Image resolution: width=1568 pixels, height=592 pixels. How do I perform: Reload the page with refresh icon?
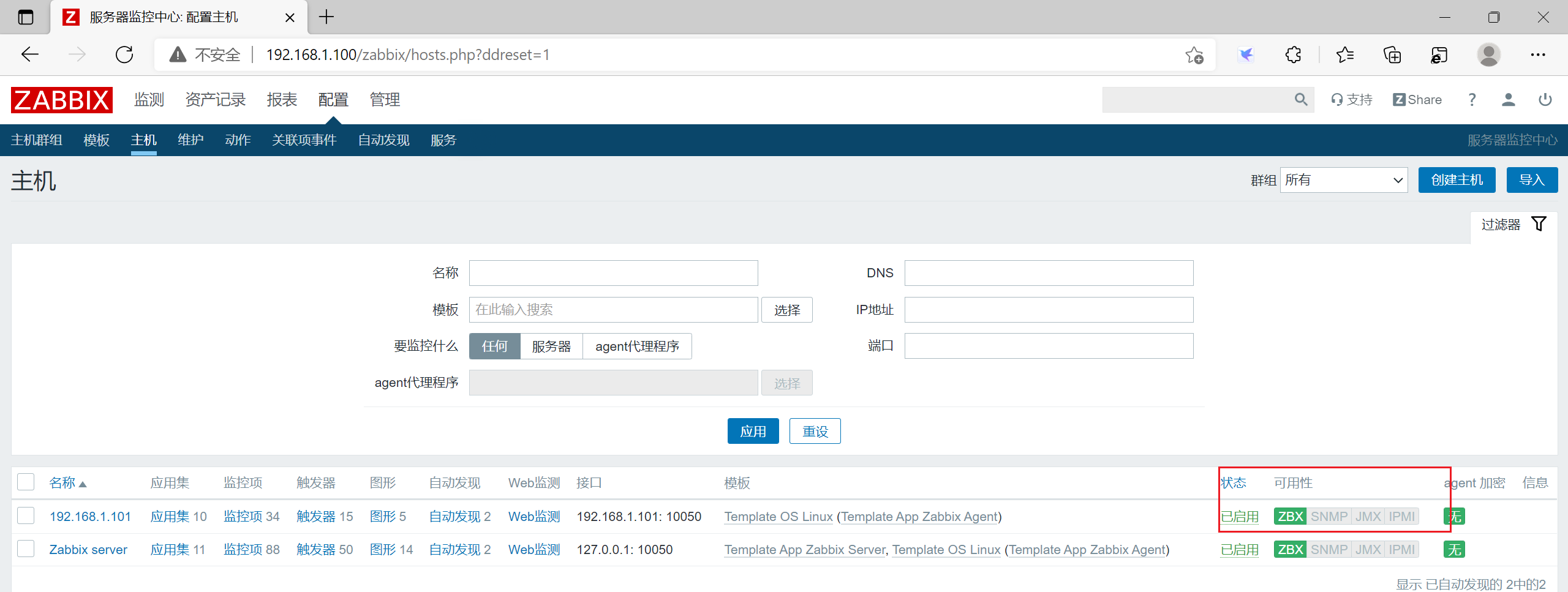(124, 54)
